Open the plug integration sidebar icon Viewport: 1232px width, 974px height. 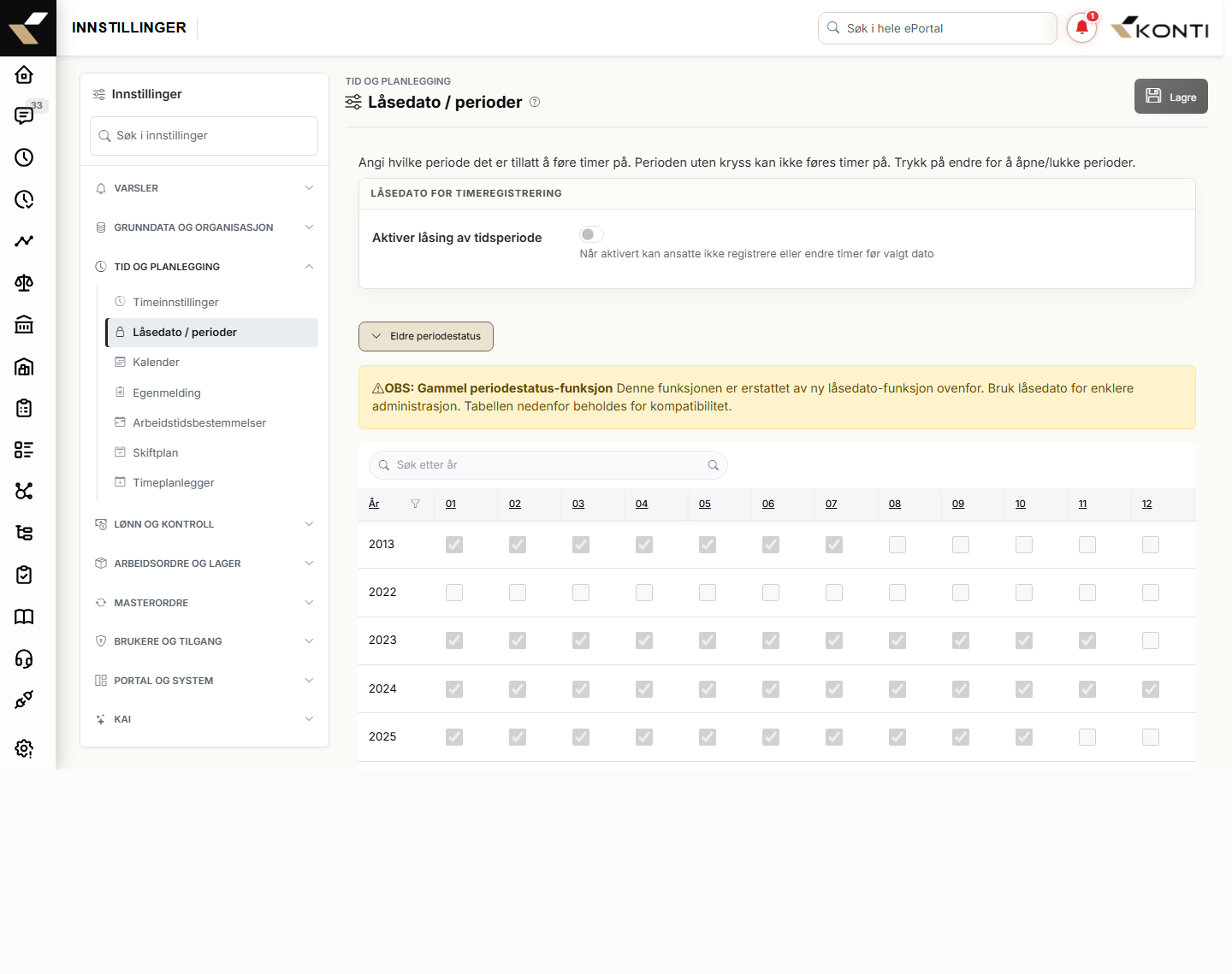coord(24,700)
